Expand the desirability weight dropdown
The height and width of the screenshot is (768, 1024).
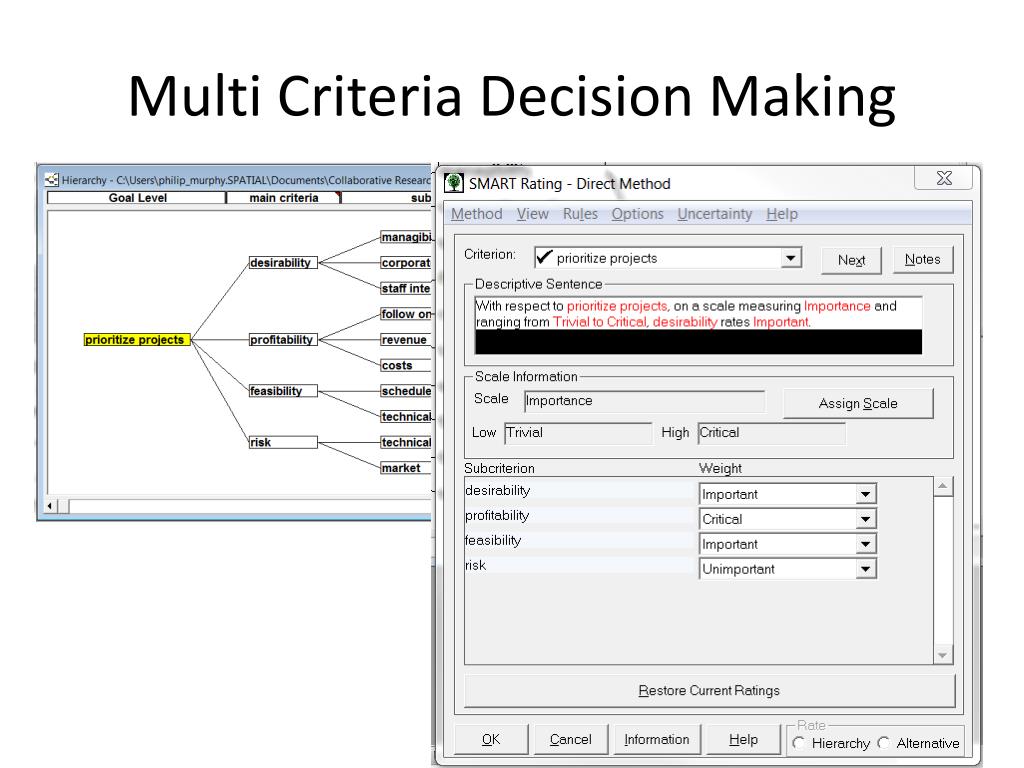[865, 494]
